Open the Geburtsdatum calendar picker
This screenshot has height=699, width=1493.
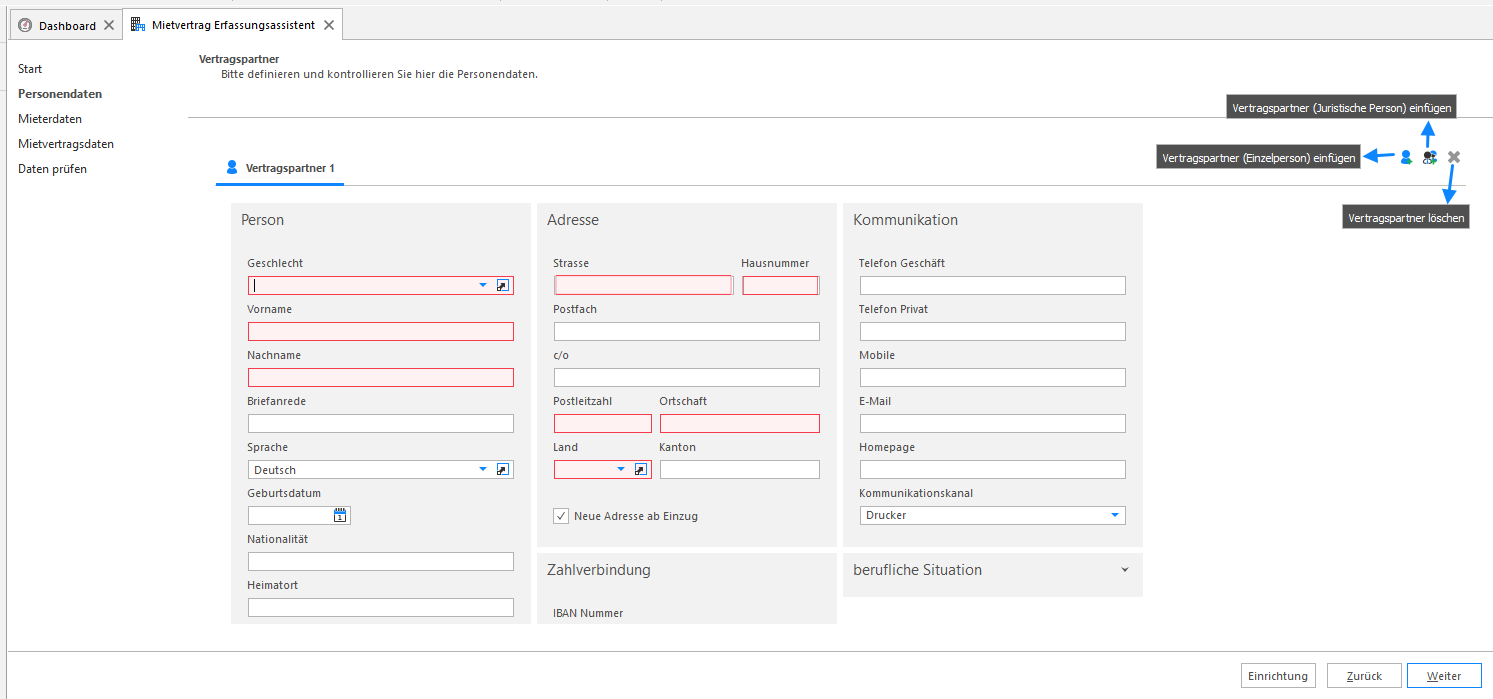(340, 515)
